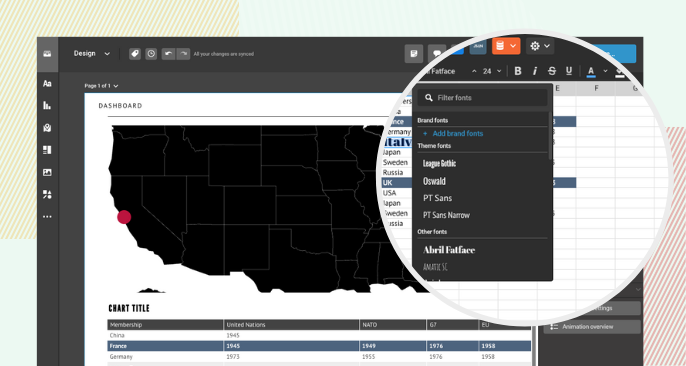The height and width of the screenshot is (366, 686).
Task: Undo the last change
Action: click(x=168, y=54)
